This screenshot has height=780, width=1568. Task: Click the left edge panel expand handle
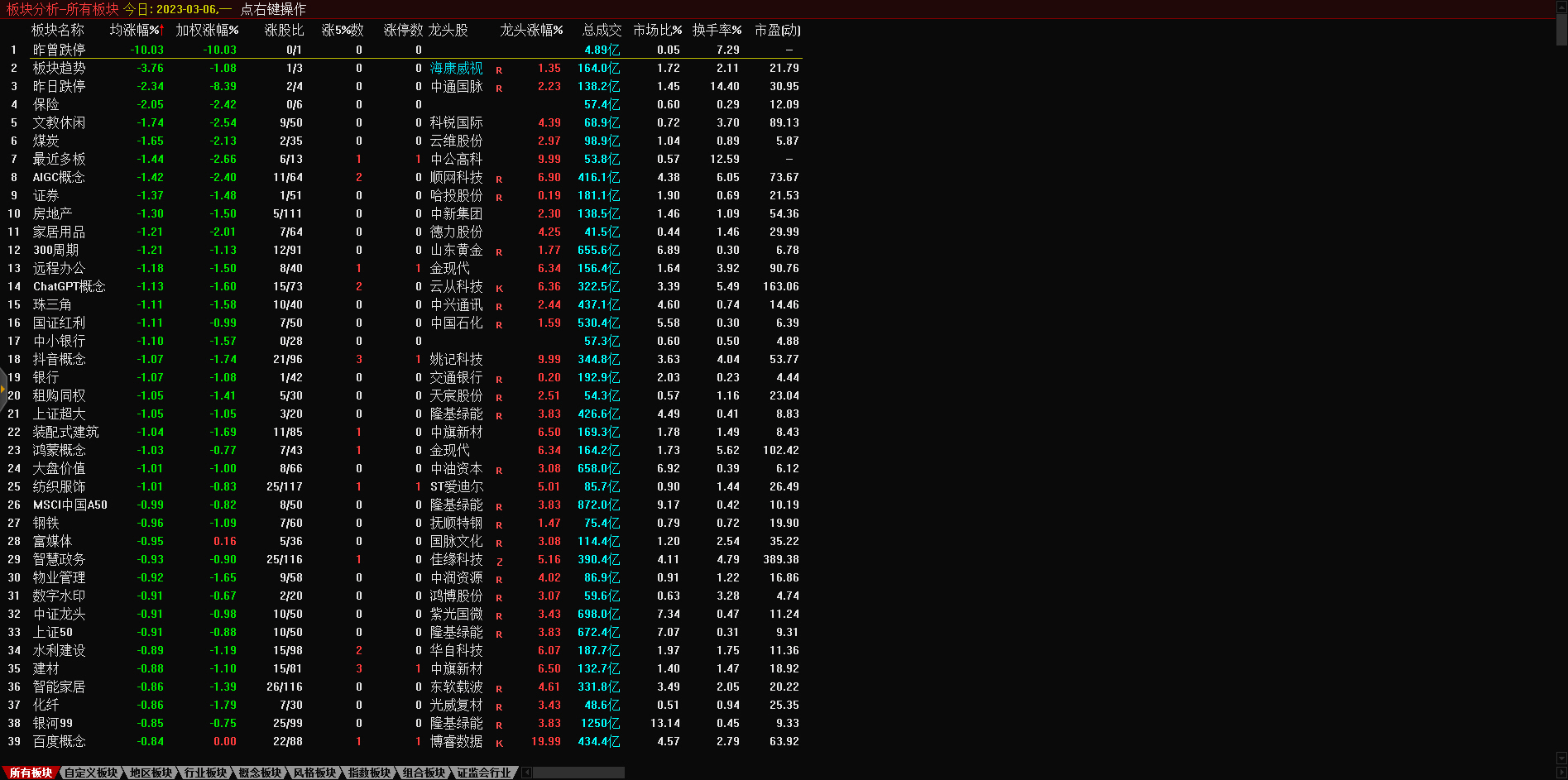pos(3,386)
